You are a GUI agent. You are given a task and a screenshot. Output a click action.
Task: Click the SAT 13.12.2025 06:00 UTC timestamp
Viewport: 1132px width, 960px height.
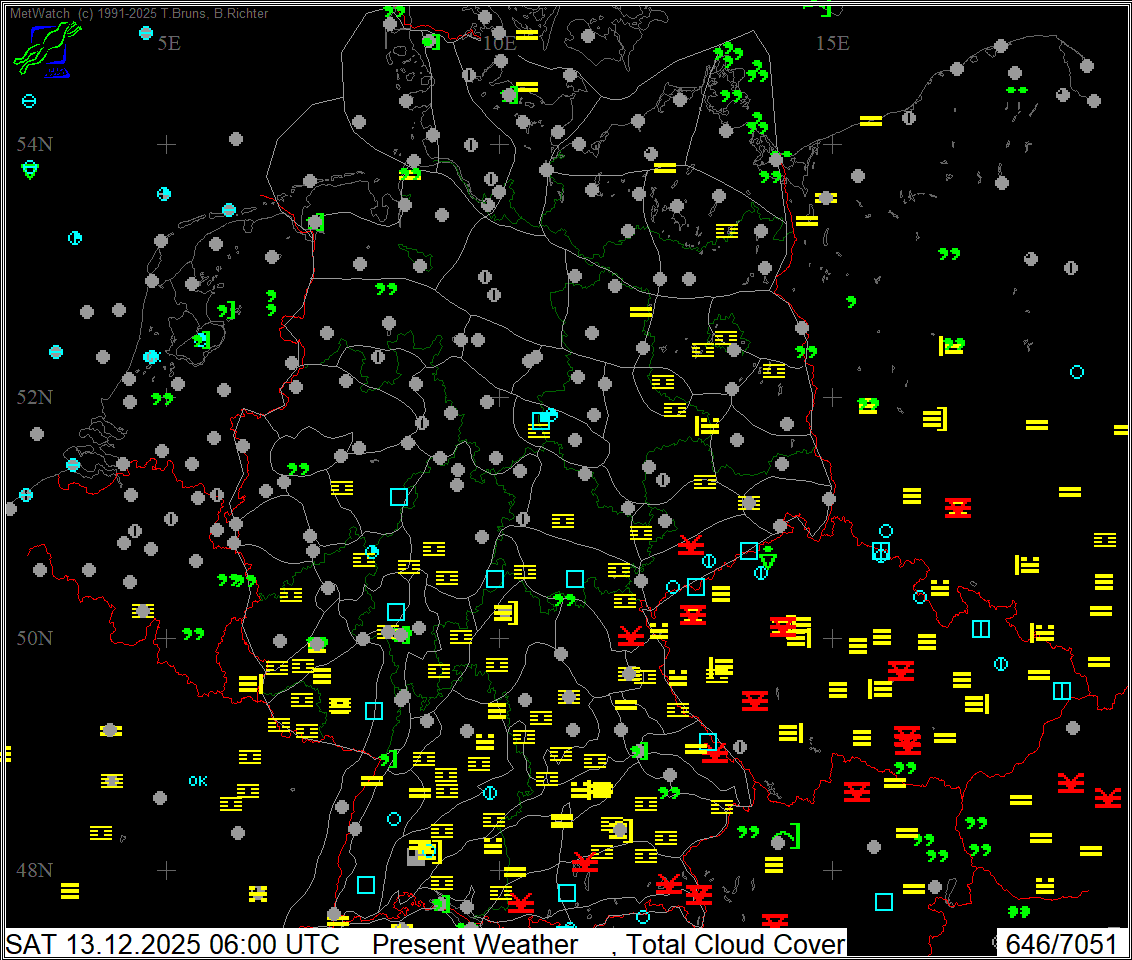tap(172, 944)
